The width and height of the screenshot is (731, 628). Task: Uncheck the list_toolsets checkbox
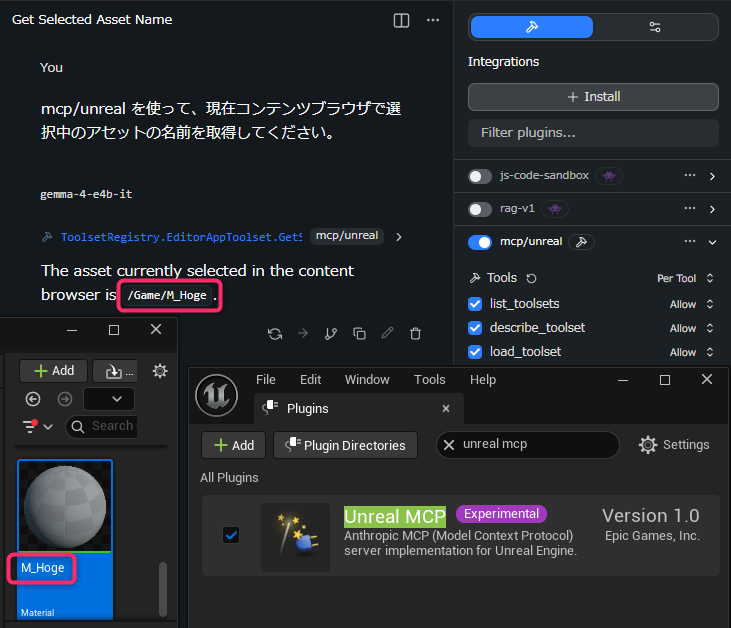tap(475, 304)
